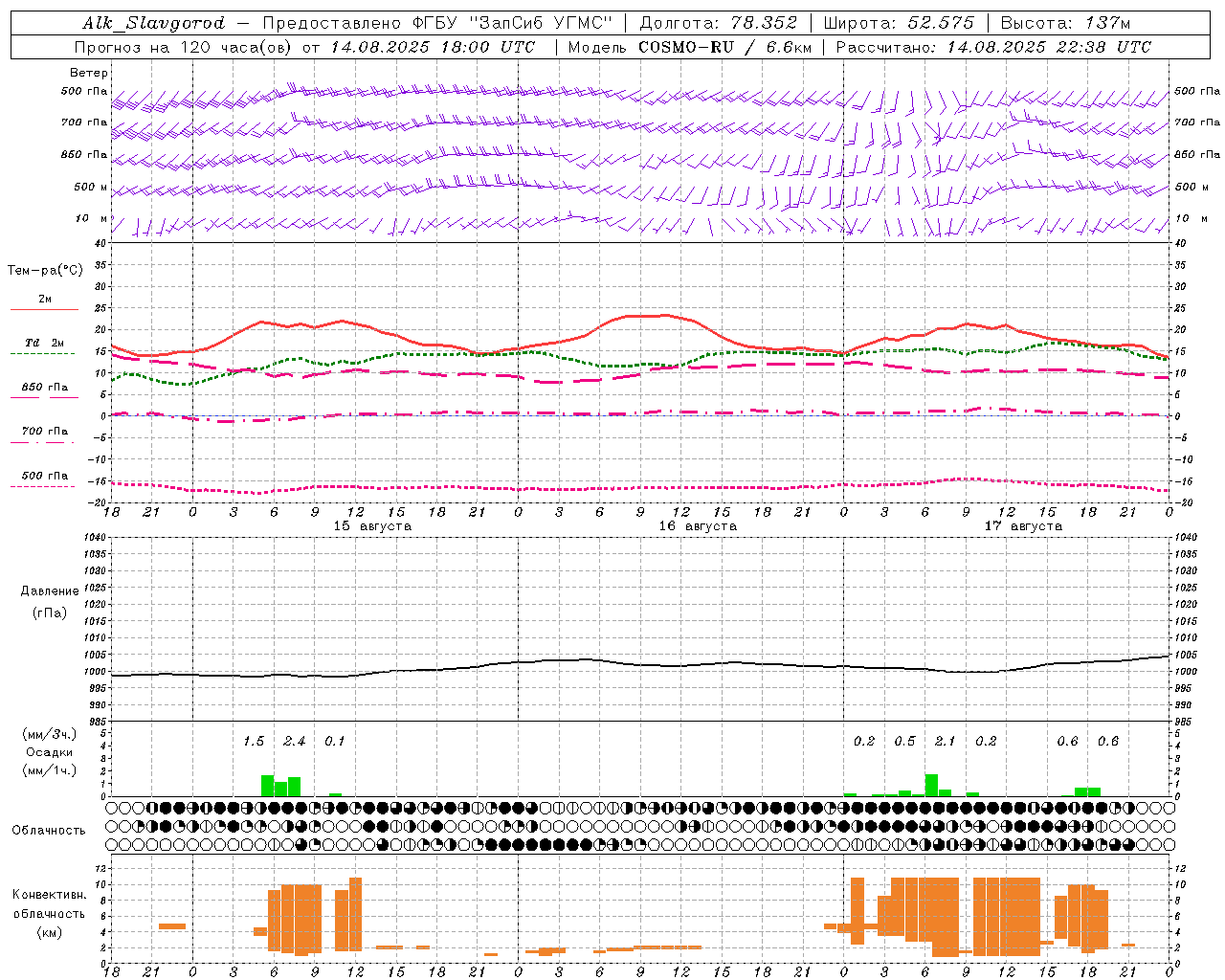1225x980 pixels.
Task: Click the "Тем-ра(°C)" temperature label
Action: click(x=45, y=271)
